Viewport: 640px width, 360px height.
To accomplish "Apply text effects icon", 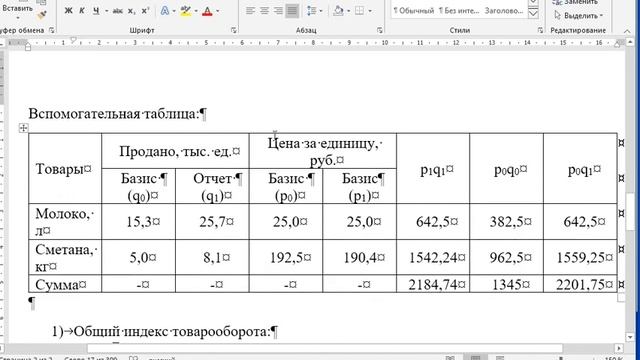I will click(164, 11).
